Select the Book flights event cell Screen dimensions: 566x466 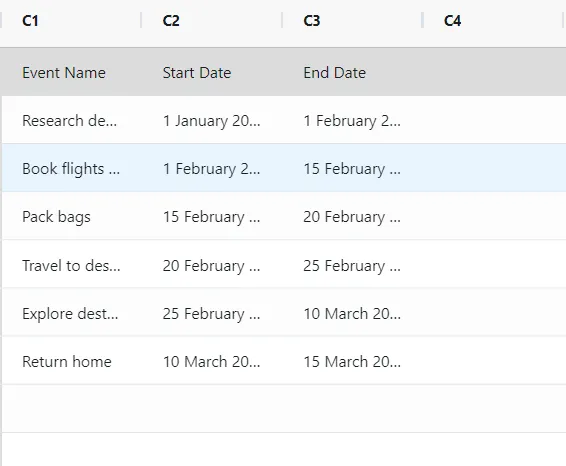(x=71, y=168)
